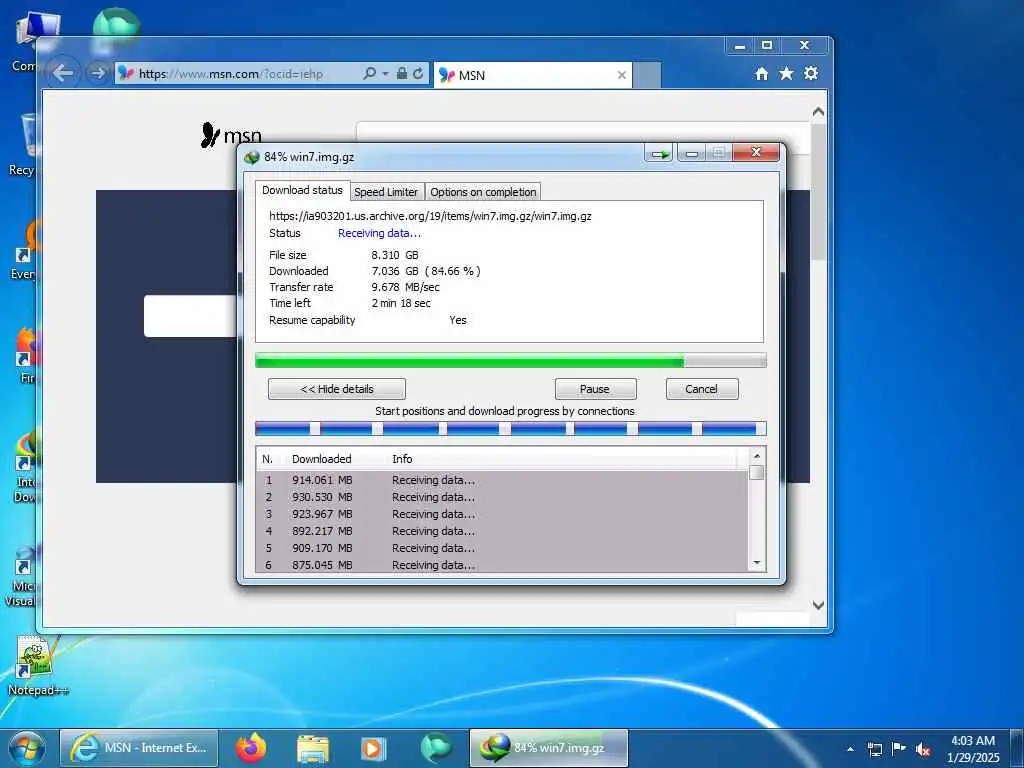This screenshot has height=768, width=1024.
Task: Close the download progress dialog
Action: (x=756, y=152)
